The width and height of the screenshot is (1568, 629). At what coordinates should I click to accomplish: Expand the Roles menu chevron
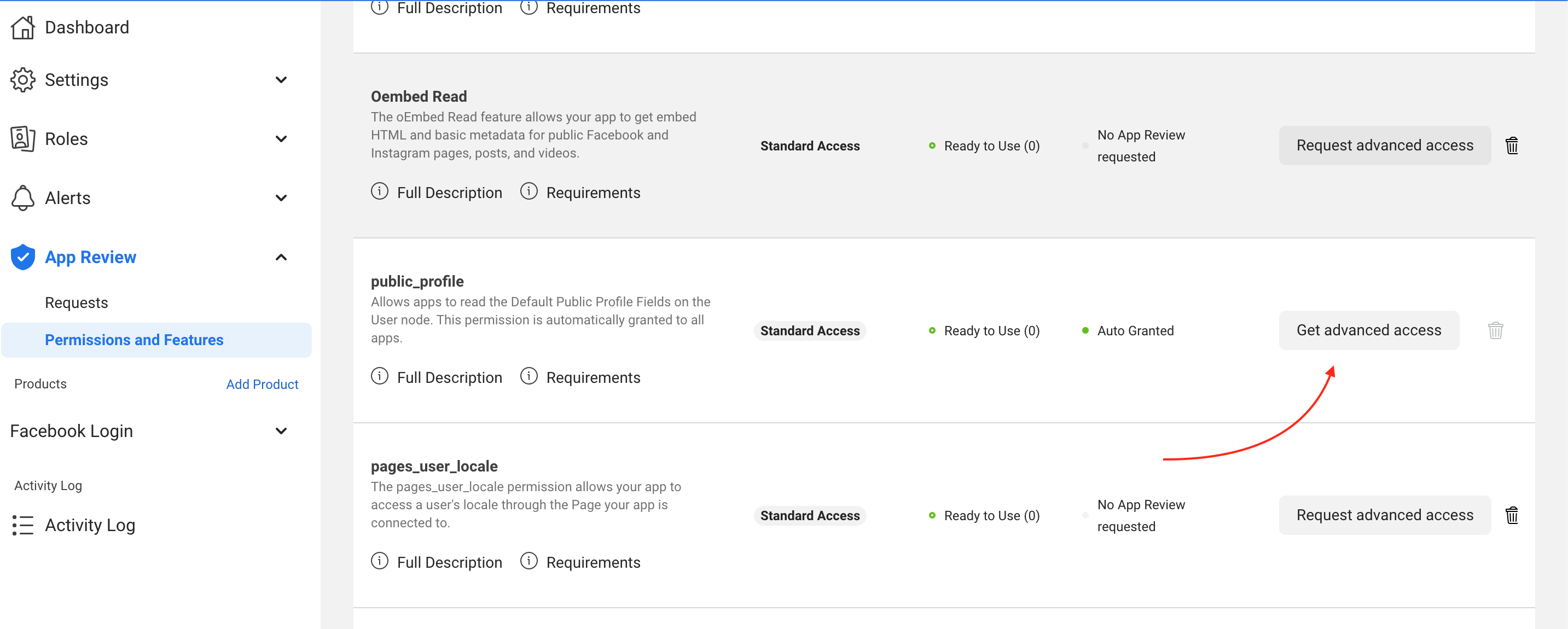click(281, 139)
